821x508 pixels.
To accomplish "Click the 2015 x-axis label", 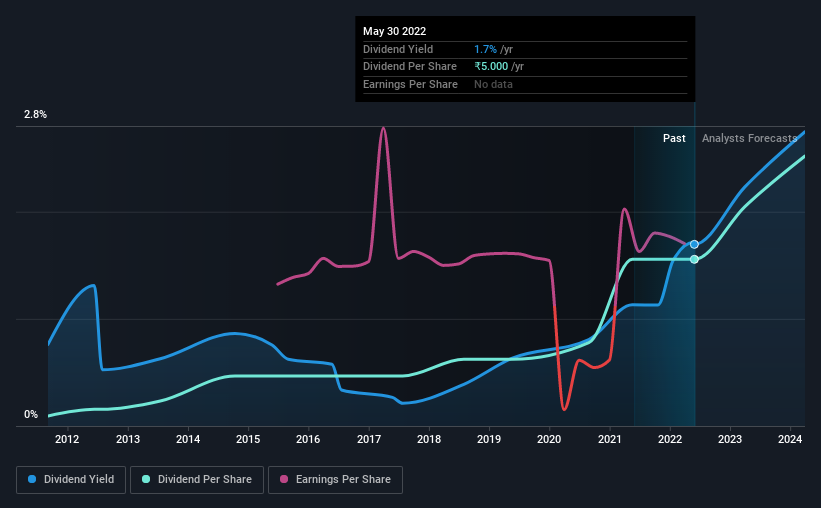I will pos(248,439).
